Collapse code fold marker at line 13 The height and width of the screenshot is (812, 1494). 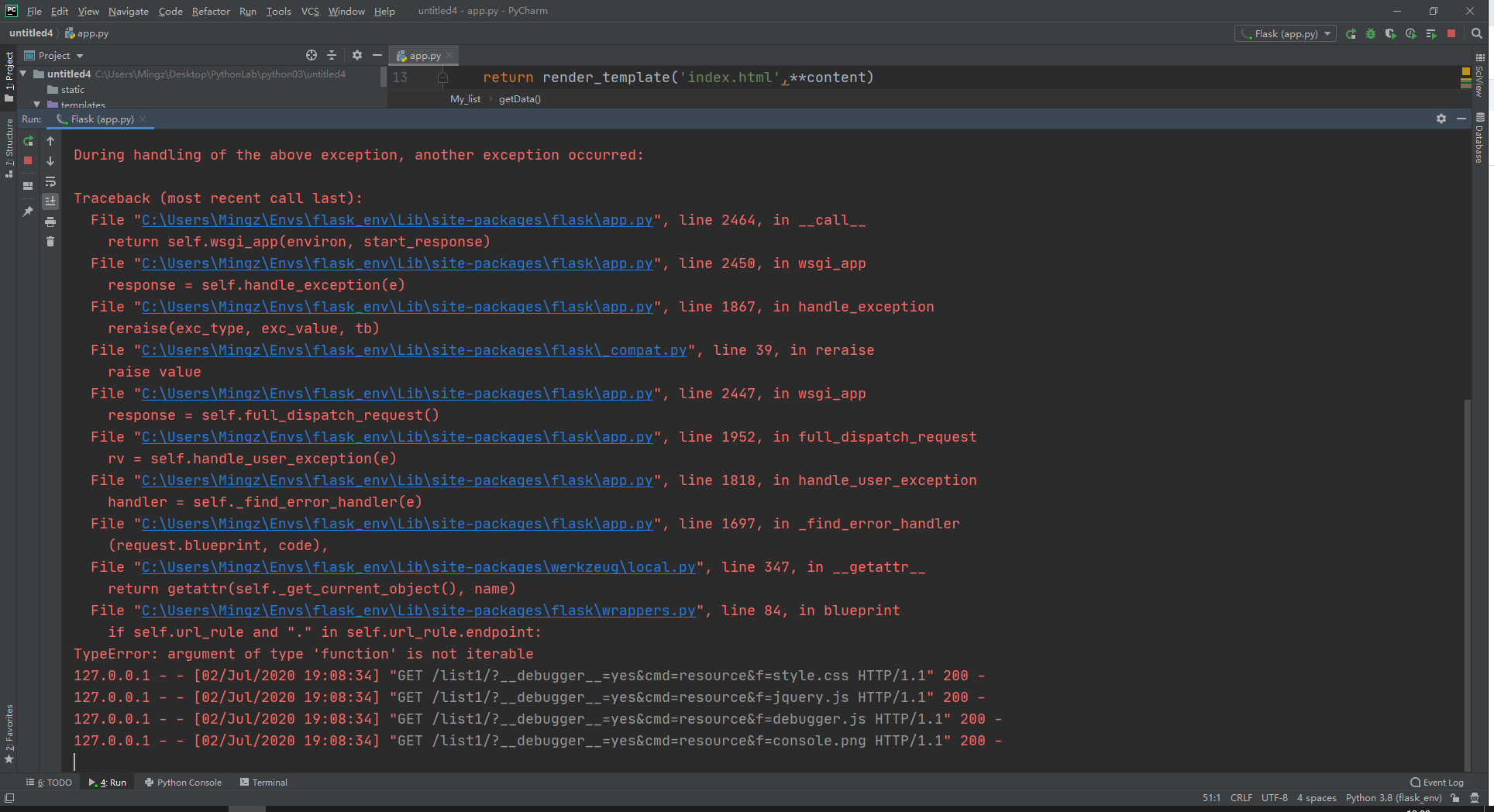click(443, 77)
